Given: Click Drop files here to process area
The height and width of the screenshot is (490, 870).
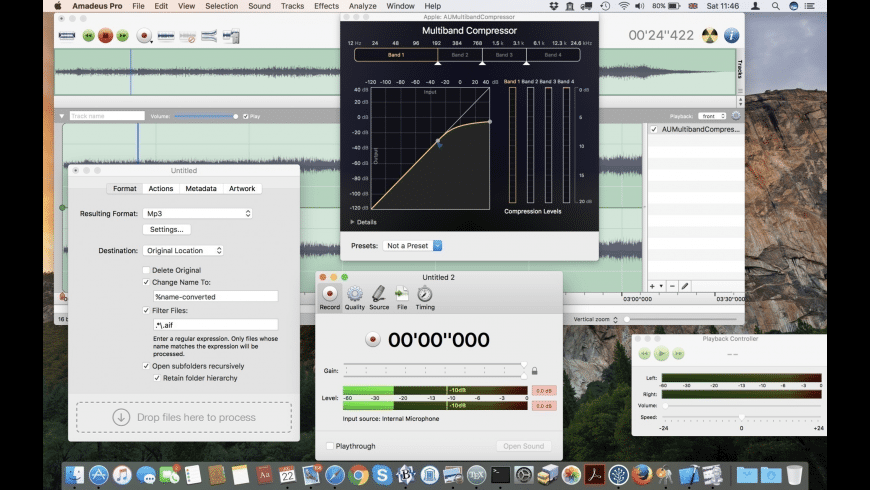Looking at the screenshot, I should (x=184, y=417).
